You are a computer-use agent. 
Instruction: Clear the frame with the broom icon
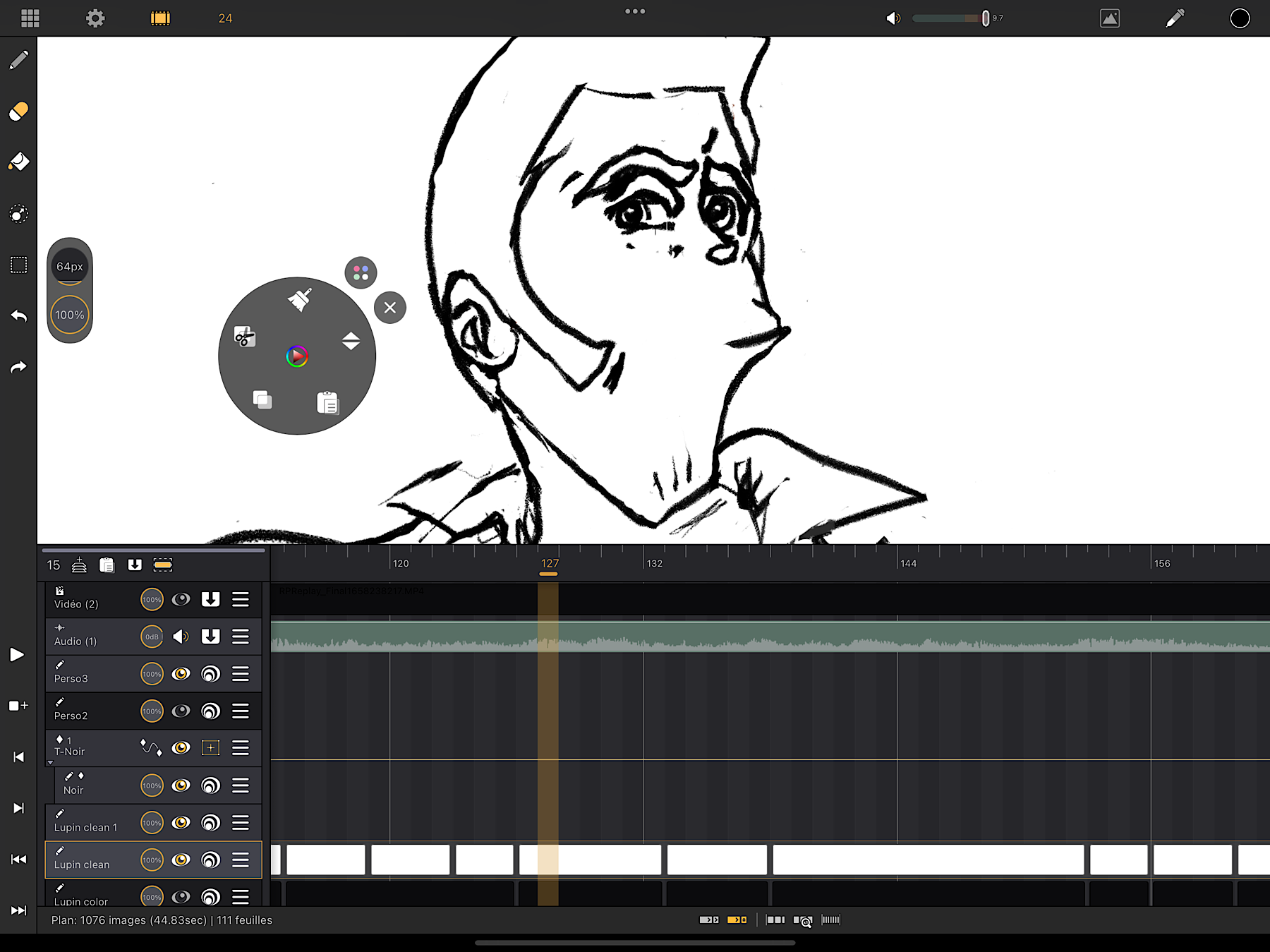tap(299, 299)
